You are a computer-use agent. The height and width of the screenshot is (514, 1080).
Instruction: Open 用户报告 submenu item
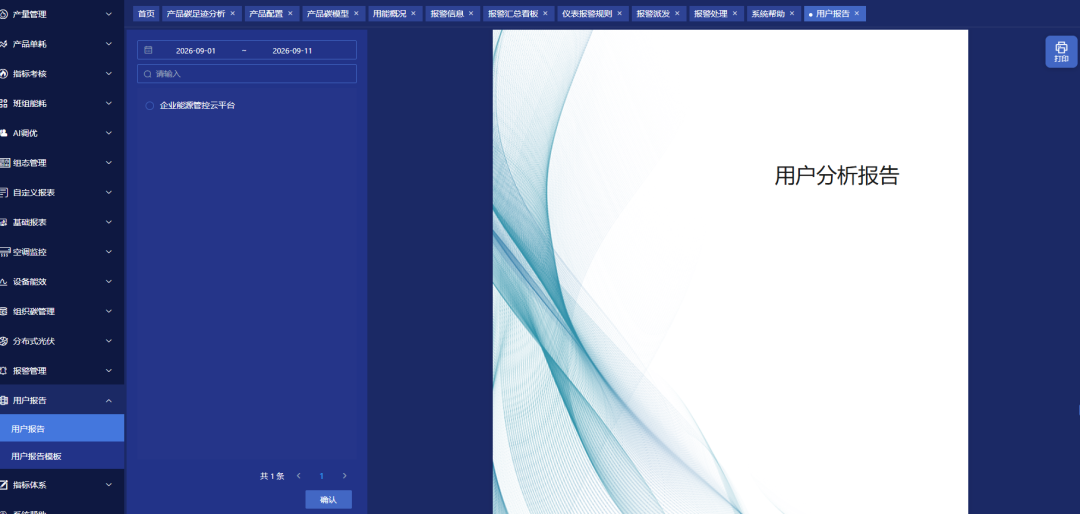(x=62, y=429)
